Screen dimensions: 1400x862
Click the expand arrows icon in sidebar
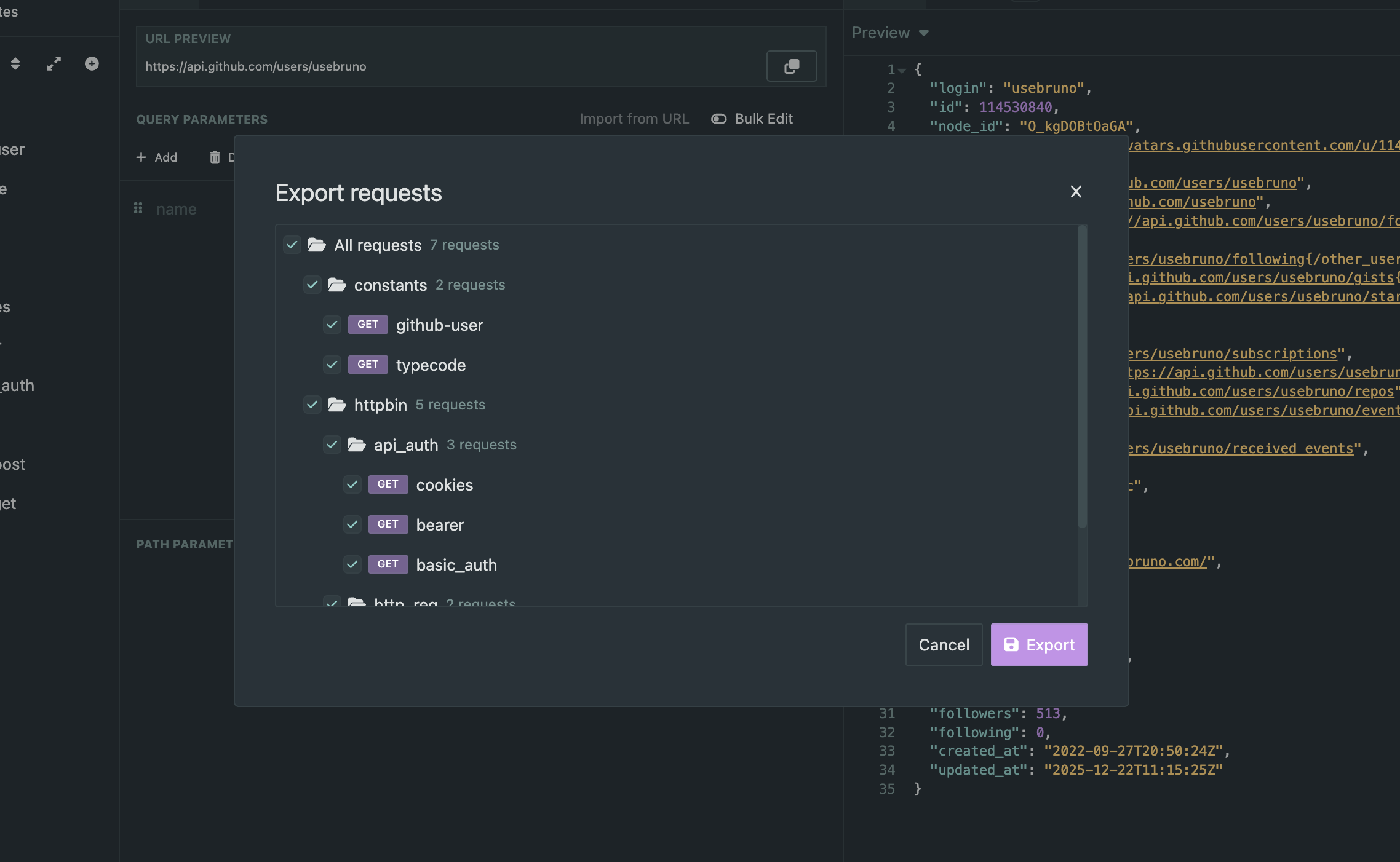point(54,64)
